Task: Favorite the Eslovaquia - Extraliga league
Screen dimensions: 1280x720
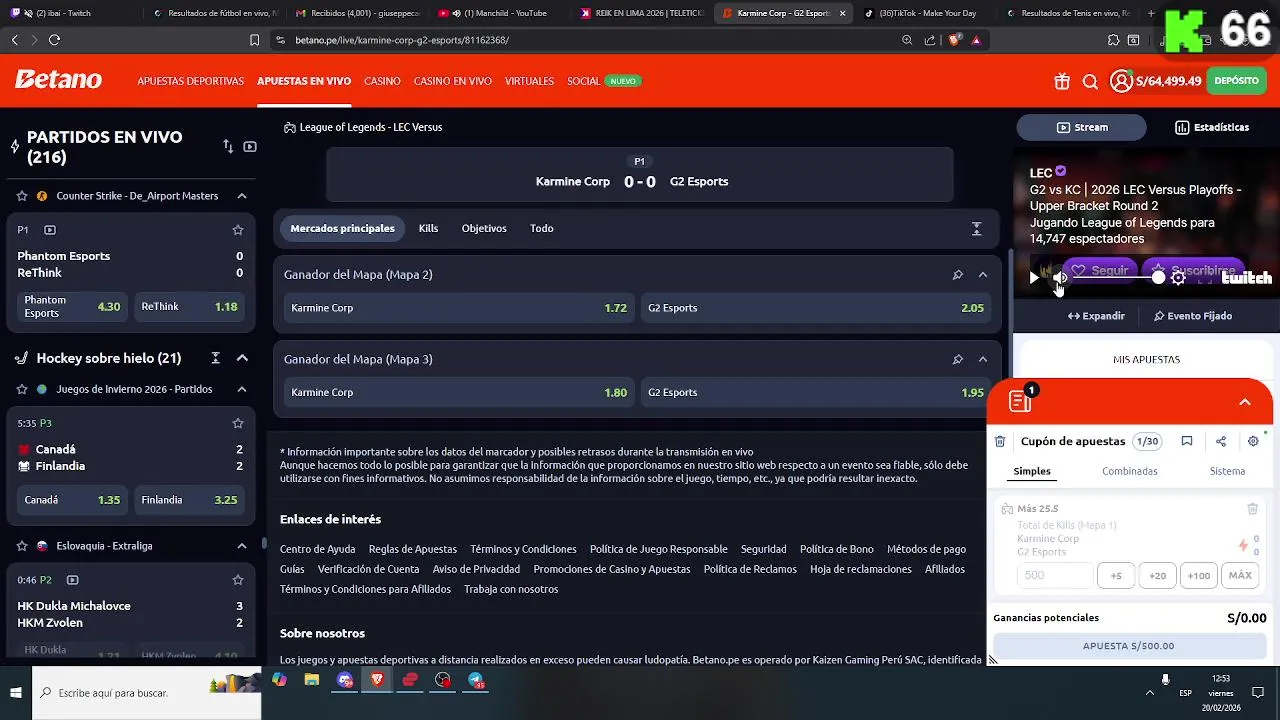Action: coord(22,546)
